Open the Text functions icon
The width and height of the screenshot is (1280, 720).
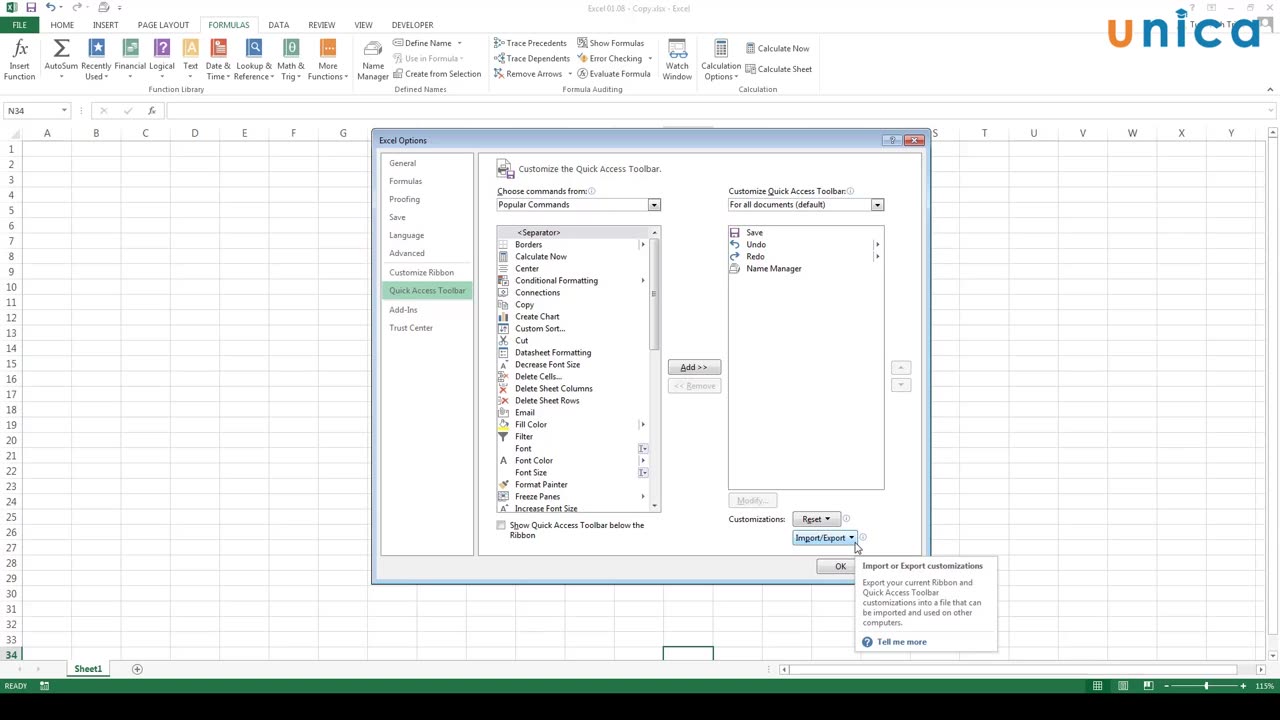(x=190, y=60)
